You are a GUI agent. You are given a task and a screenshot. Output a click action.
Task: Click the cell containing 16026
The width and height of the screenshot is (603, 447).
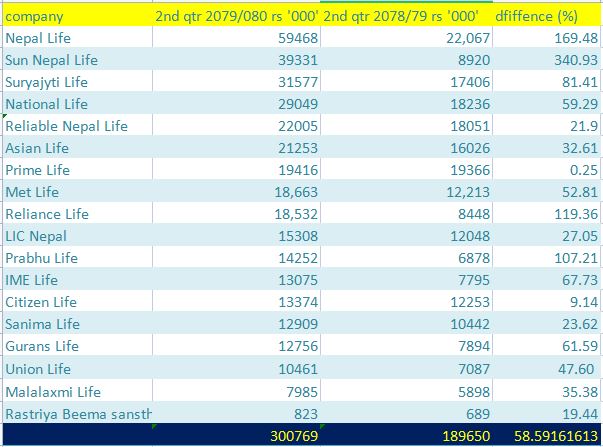click(x=406, y=147)
